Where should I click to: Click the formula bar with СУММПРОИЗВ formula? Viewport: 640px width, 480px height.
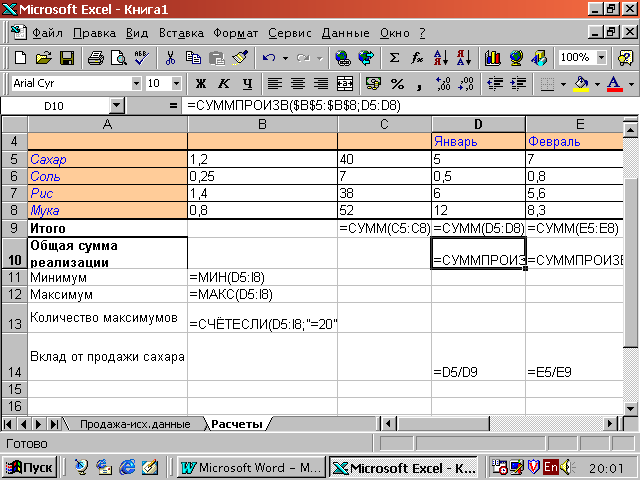tap(412, 106)
